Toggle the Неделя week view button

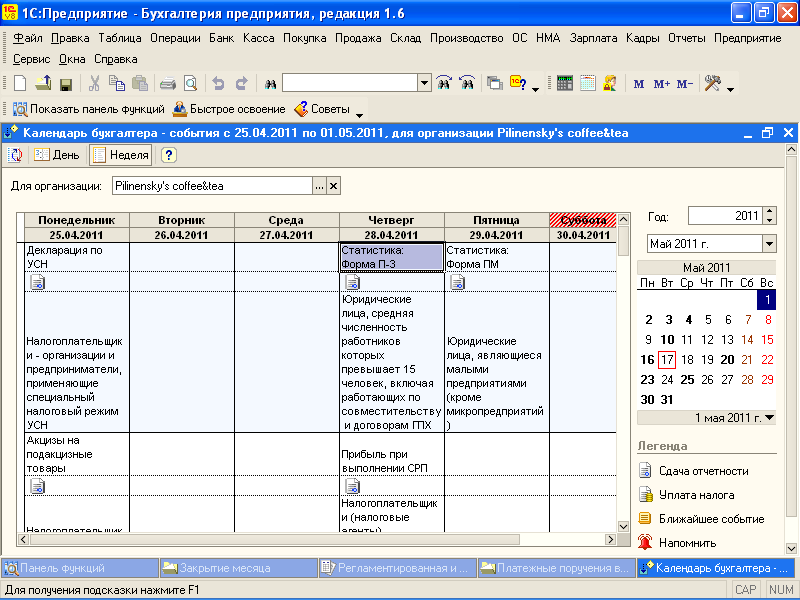[x=121, y=155]
